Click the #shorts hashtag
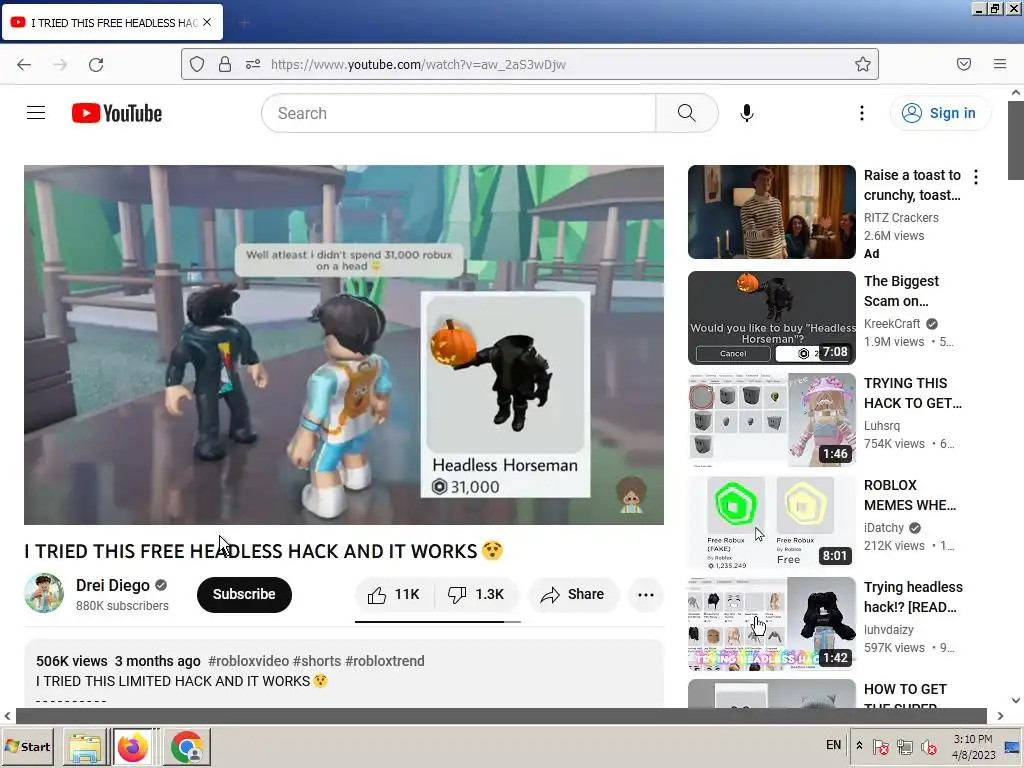Screen dimensions: 1024x768 click(317, 661)
